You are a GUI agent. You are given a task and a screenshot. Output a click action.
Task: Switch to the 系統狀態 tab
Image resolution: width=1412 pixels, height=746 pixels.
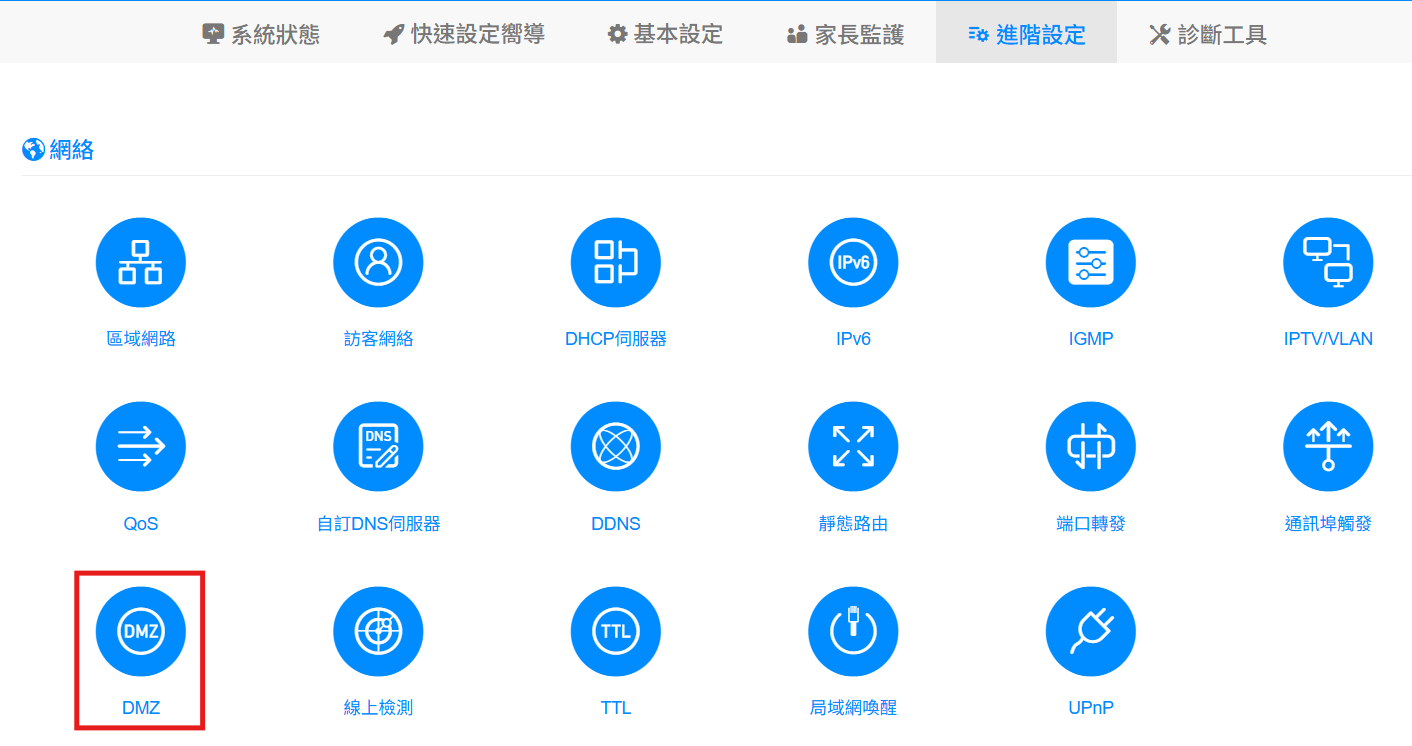(x=262, y=32)
